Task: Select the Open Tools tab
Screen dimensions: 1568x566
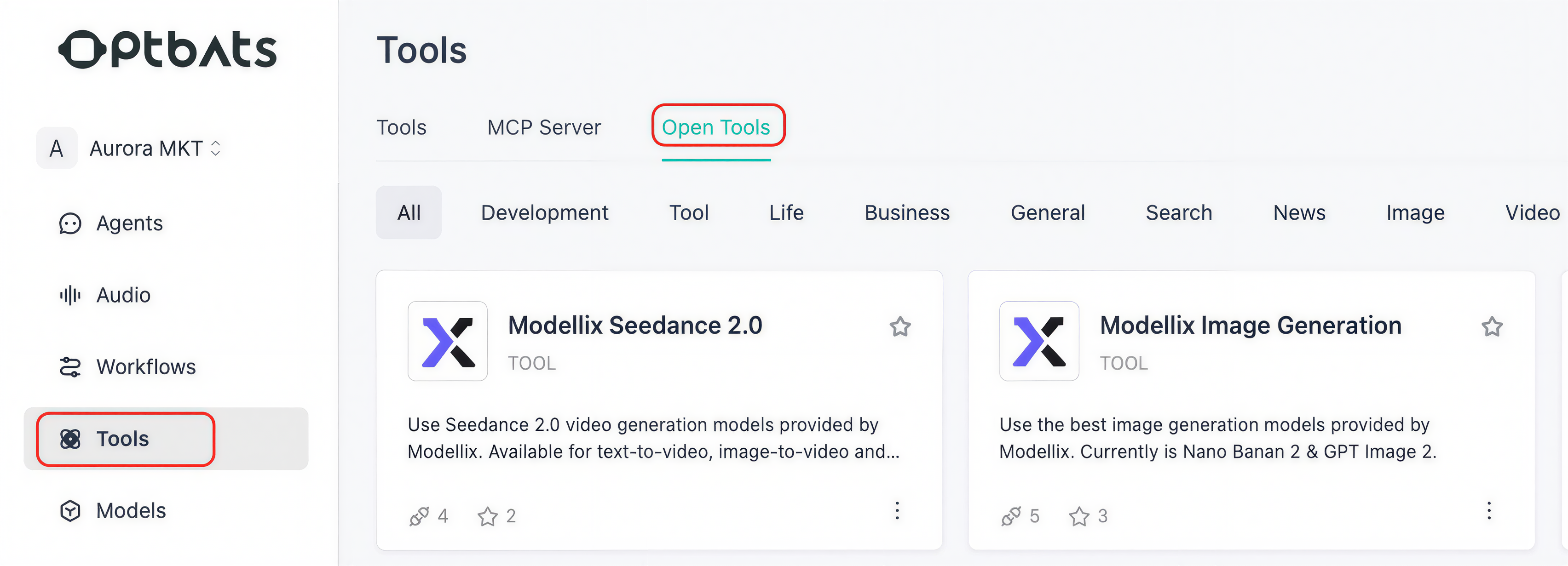Action: click(x=716, y=127)
